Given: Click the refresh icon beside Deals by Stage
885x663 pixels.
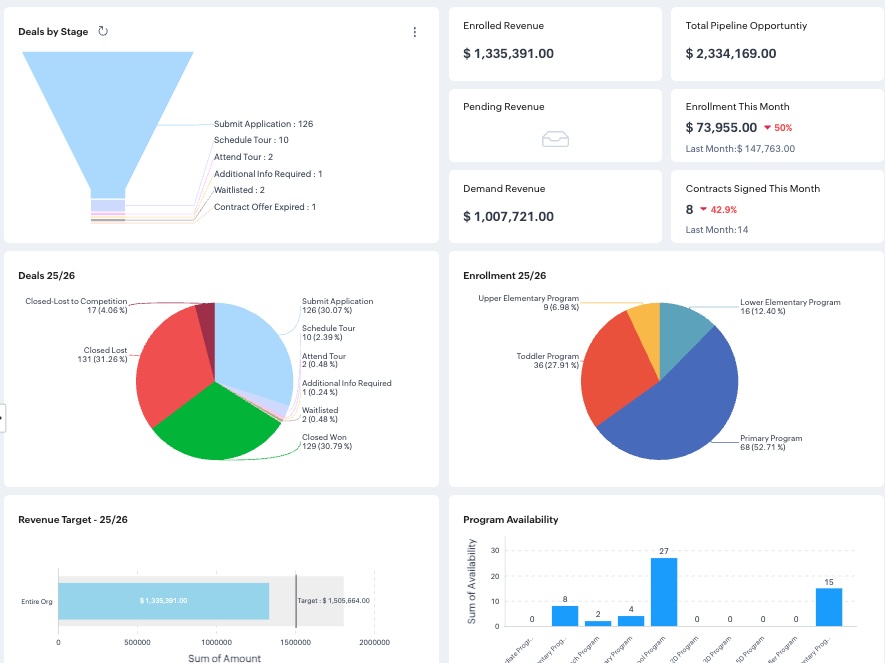Looking at the screenshot, I should 103,31.
